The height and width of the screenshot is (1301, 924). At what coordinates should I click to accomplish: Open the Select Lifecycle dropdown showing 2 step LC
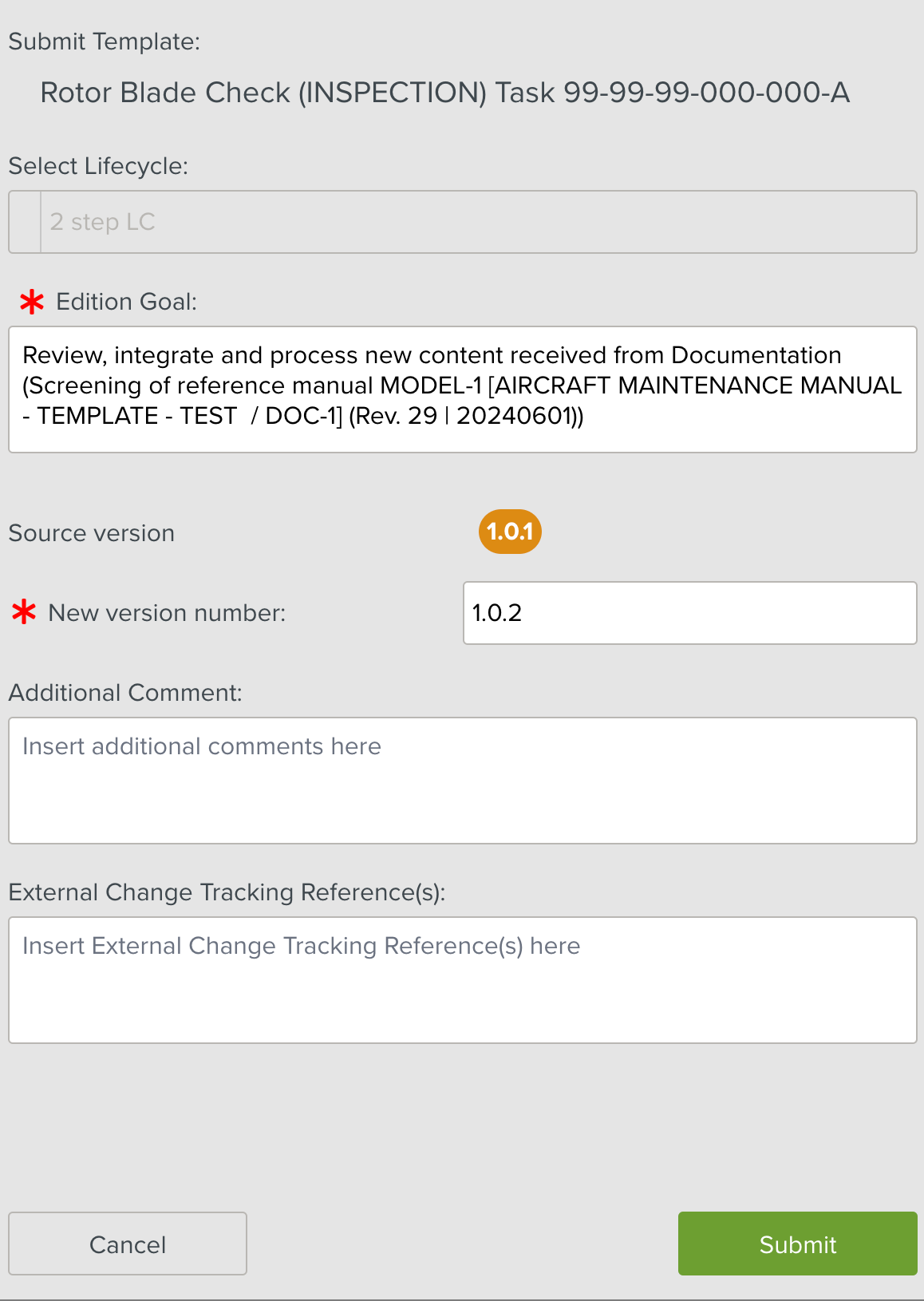[477, 222]
